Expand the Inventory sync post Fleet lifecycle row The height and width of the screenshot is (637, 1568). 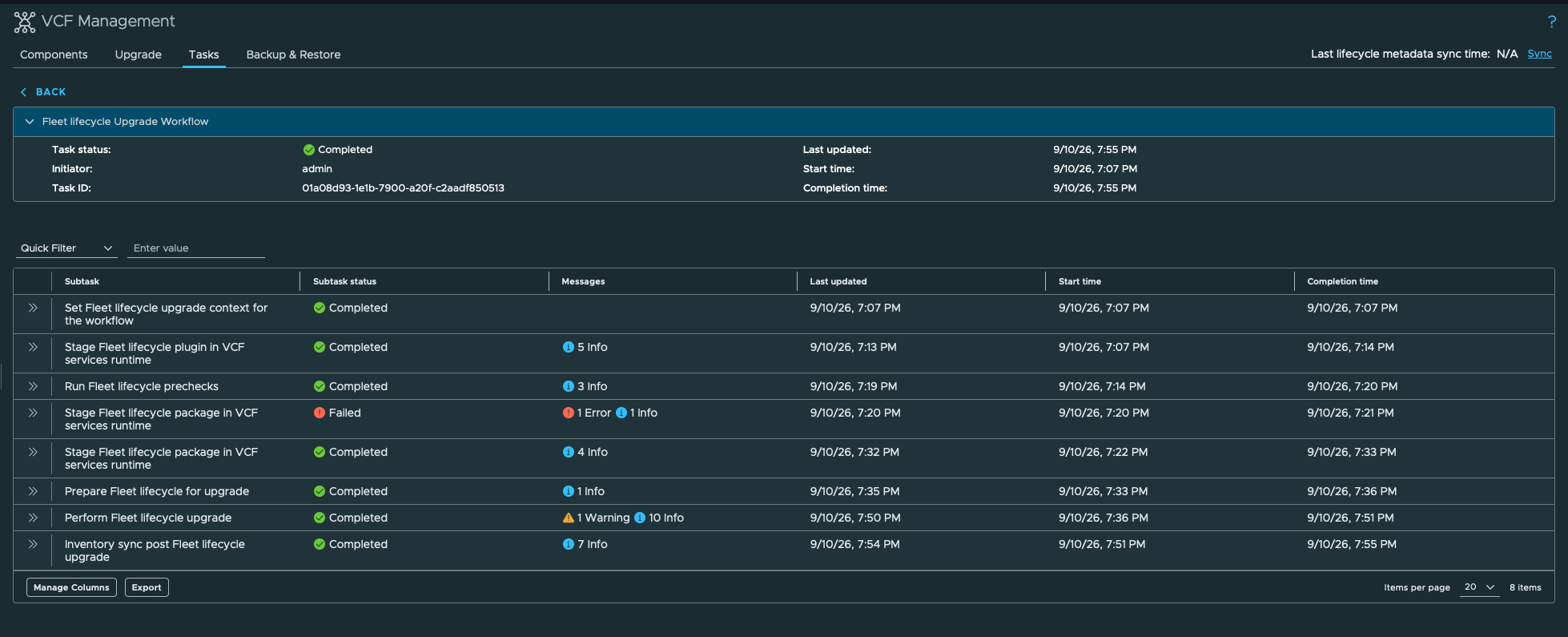pos(33,544)
